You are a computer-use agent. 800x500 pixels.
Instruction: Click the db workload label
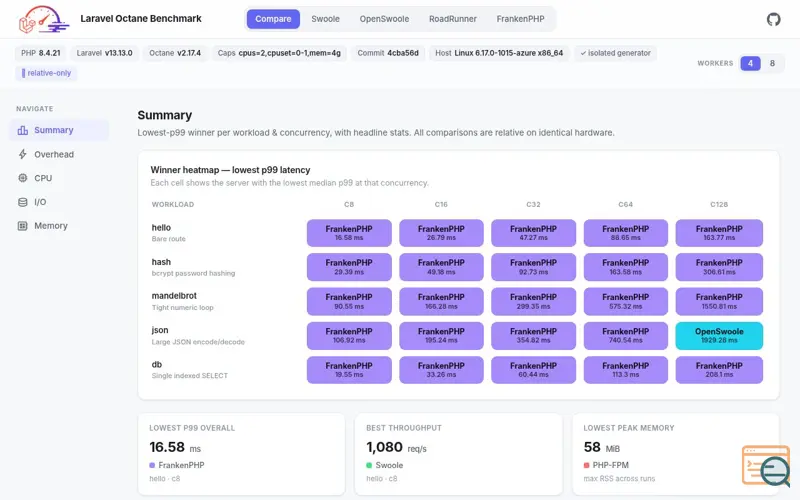pos(157,364)
